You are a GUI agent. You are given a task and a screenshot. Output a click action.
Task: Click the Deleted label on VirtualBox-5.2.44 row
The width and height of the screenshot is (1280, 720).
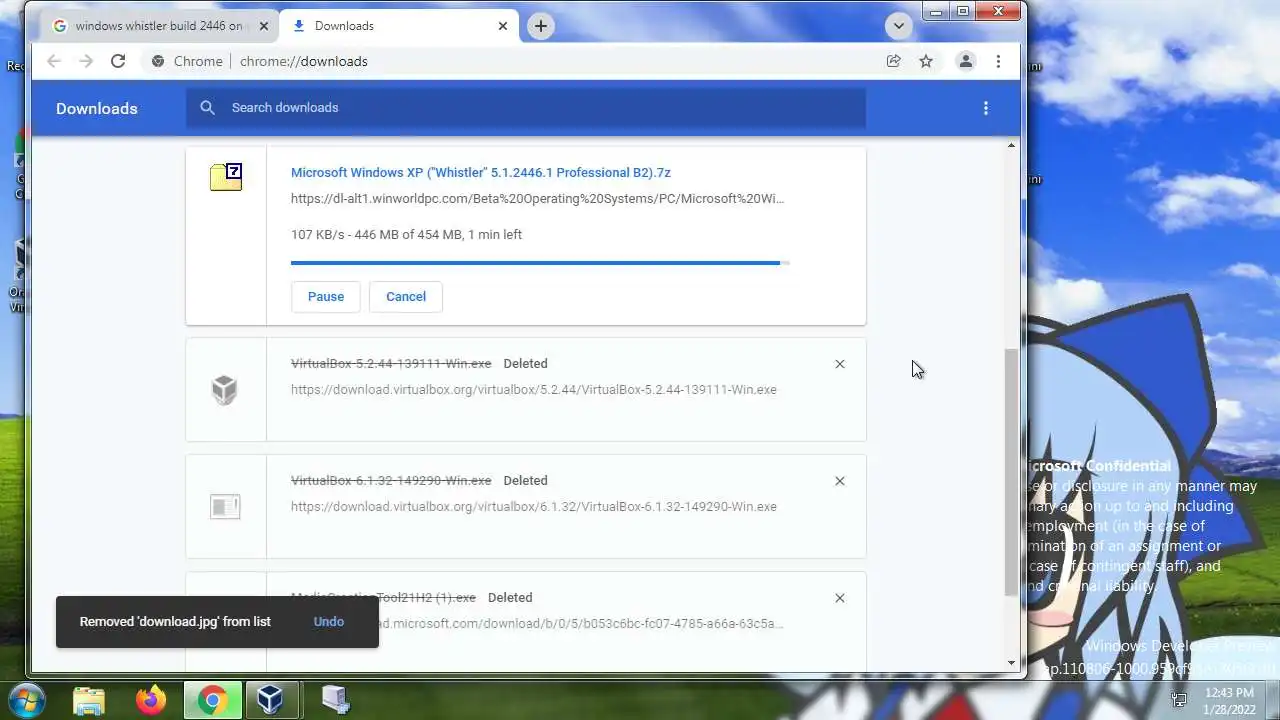pyautogui.click(x=525, y=364)
